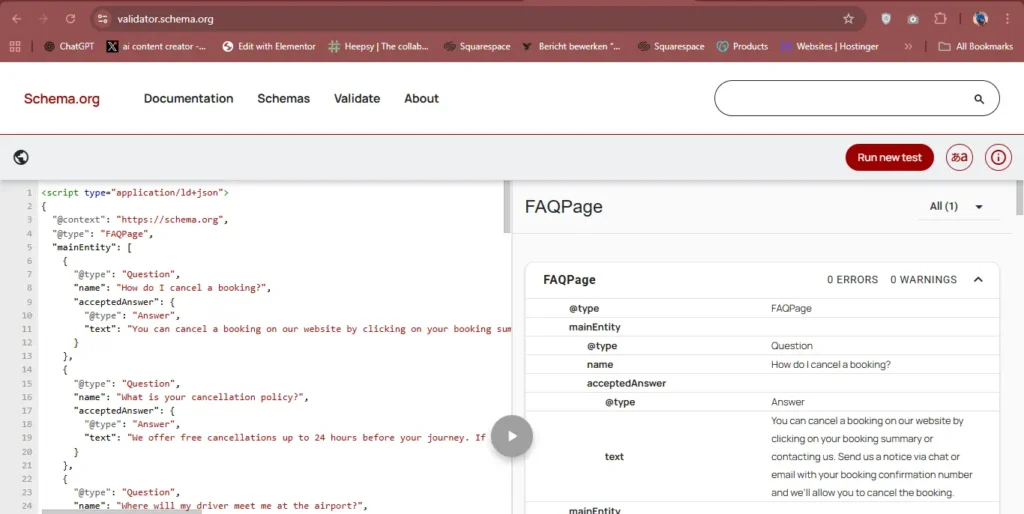The image size is (1024, 514).
Task: Click code line with 'How do I cancel a booking?'
Action: pyautogui.click(x=172, y=288)
